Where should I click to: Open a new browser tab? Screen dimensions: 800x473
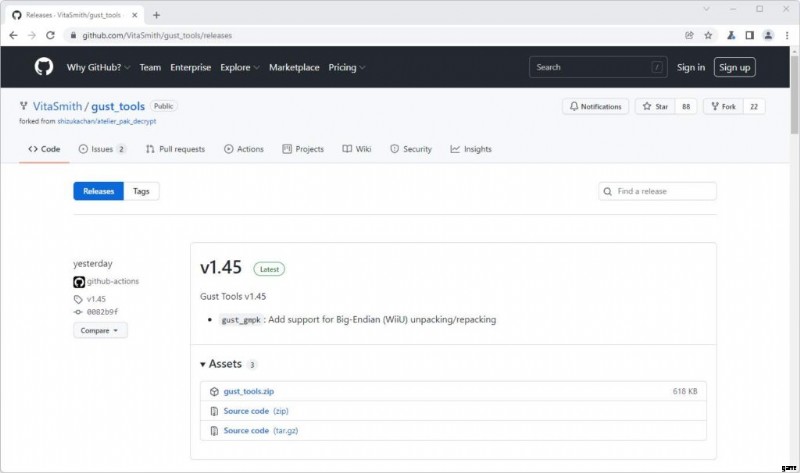pos(156,15)
